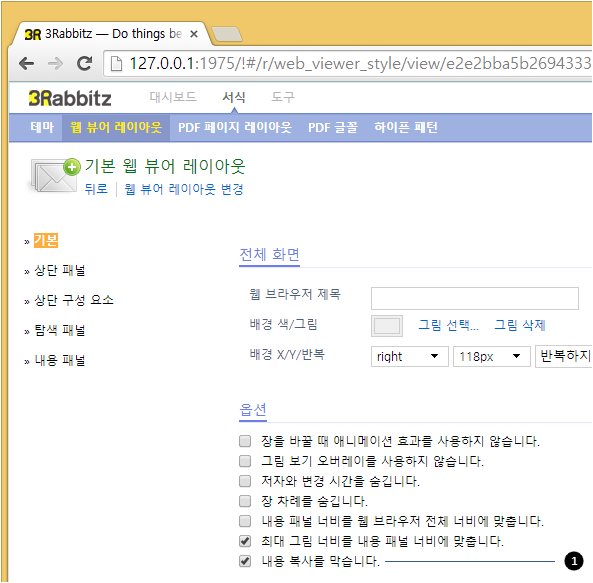Reload the page with refresh icon
Image resolution: width=593 pixels, height=583 pixels.
pyautogui.click(x=85, y=64)
